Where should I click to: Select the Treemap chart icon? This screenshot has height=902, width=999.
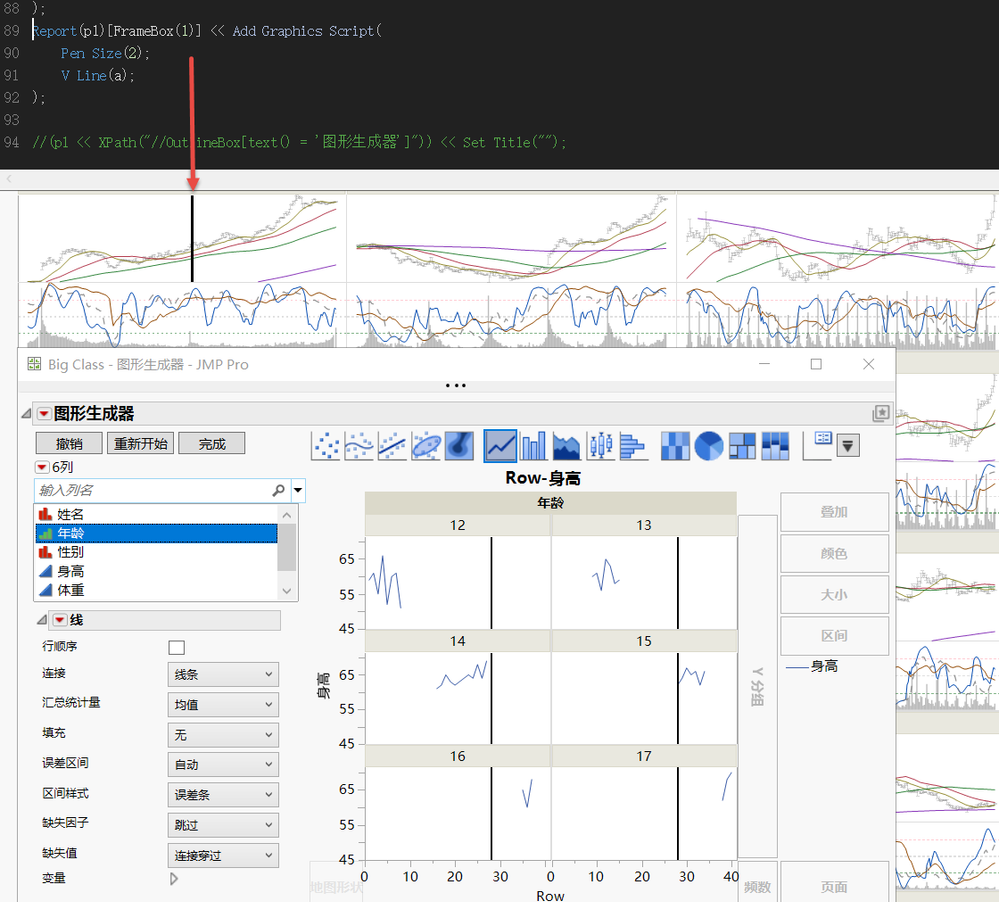(742, 445)
